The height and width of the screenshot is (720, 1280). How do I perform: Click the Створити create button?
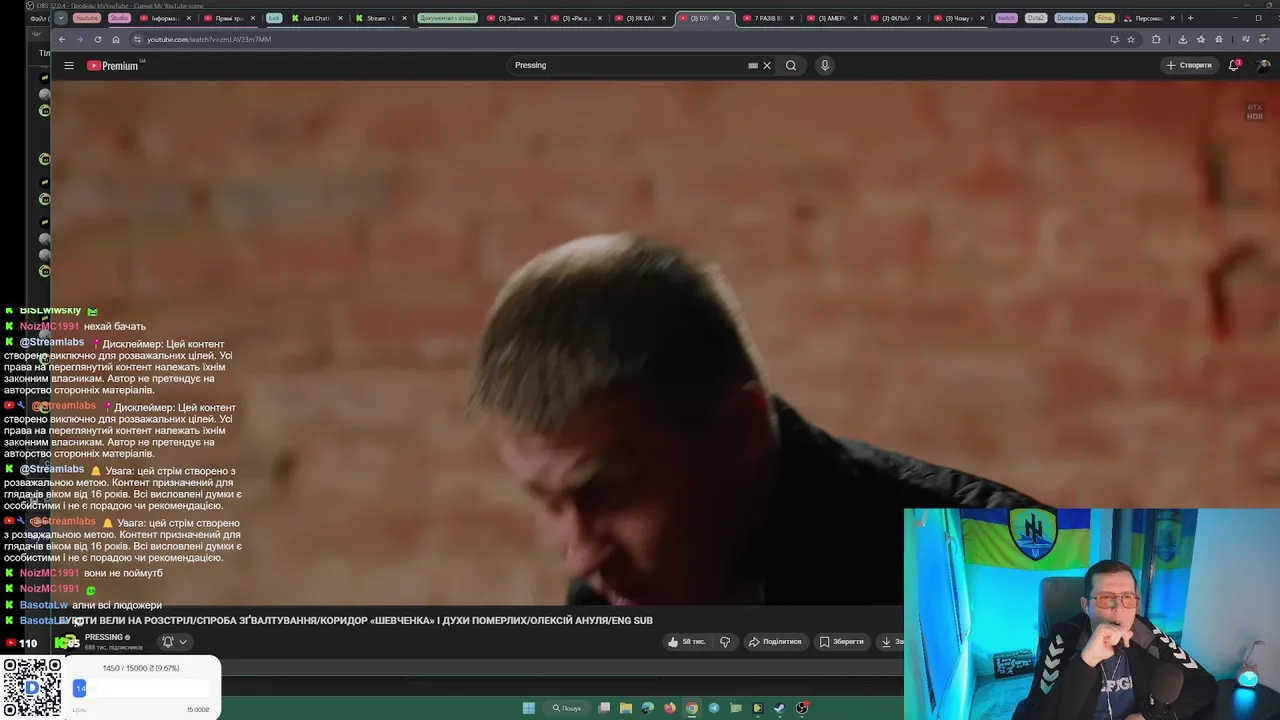[x=1189, y=65]
